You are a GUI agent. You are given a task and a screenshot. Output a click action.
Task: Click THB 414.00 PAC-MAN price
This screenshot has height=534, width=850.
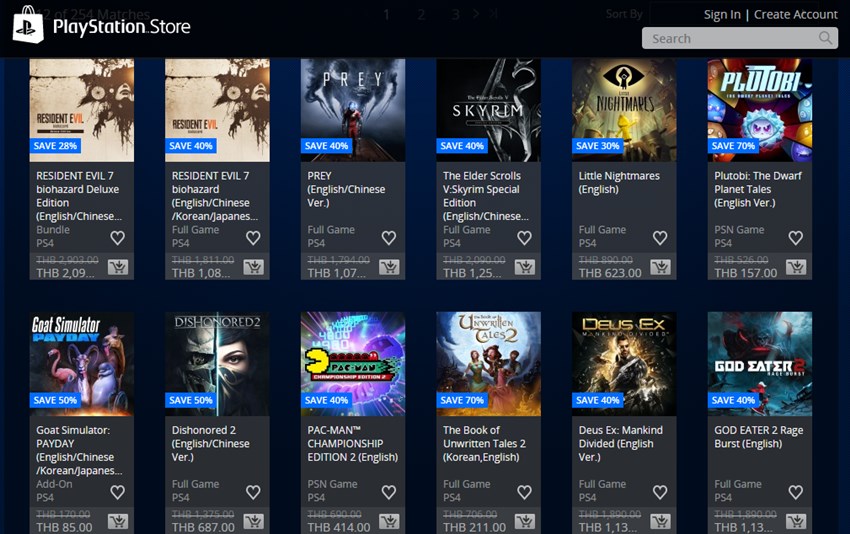(339, 527)
